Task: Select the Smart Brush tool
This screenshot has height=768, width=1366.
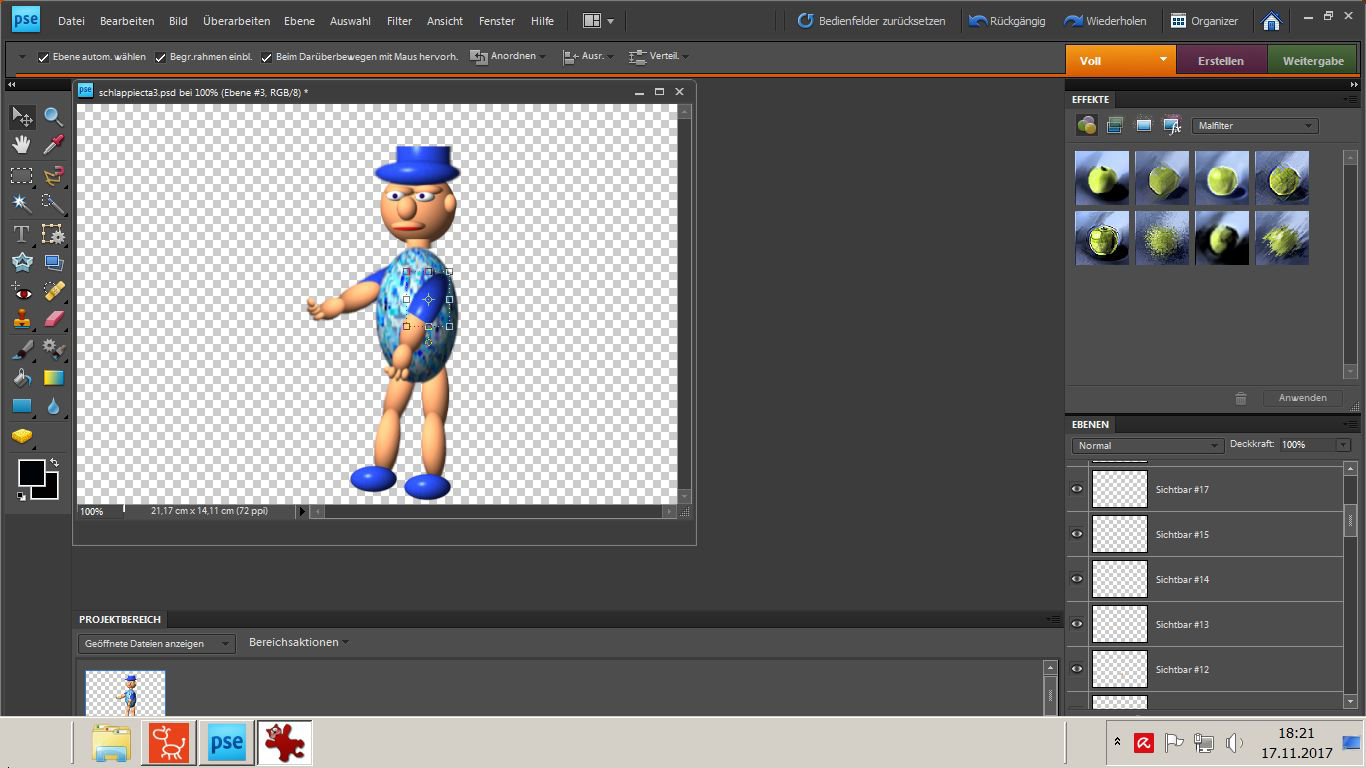Action: click(x=54, y=350)
